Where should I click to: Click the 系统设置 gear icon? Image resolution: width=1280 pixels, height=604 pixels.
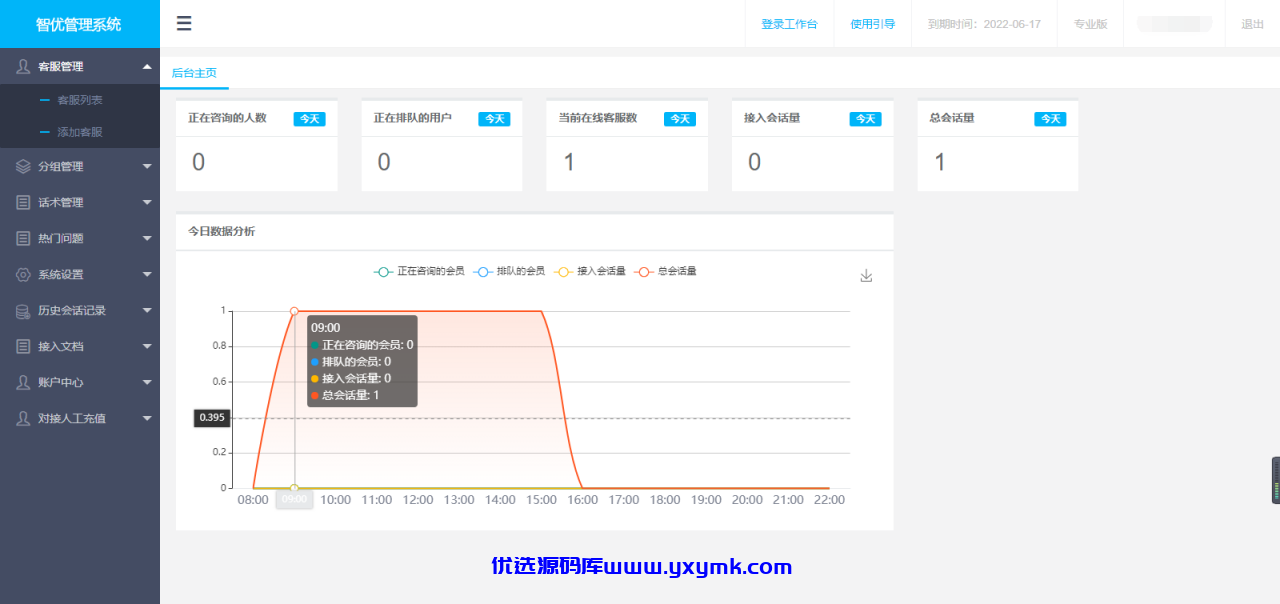[23, 274]
